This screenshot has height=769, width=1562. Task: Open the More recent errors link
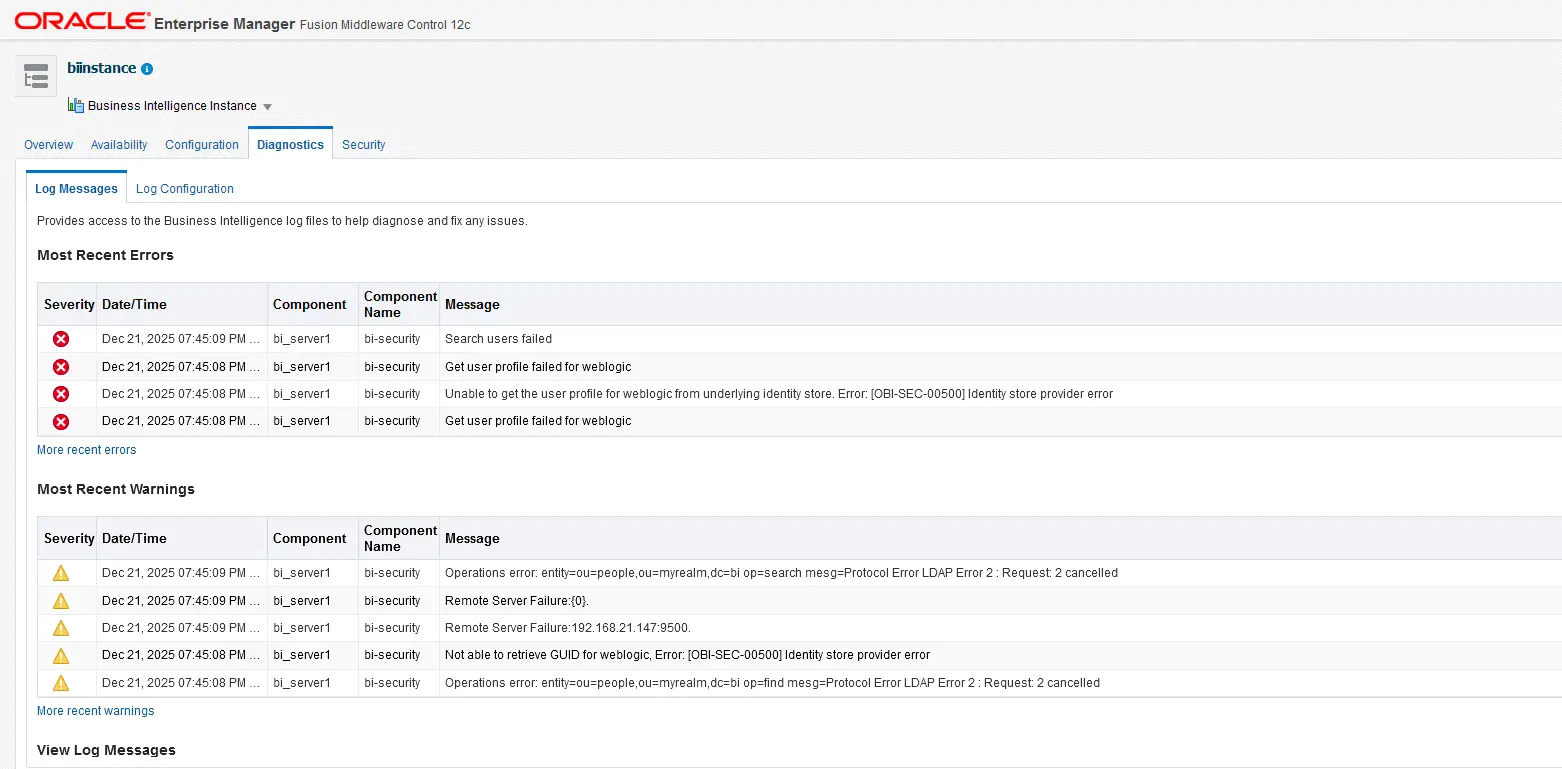pyautogui.click(x=86, y=450)
